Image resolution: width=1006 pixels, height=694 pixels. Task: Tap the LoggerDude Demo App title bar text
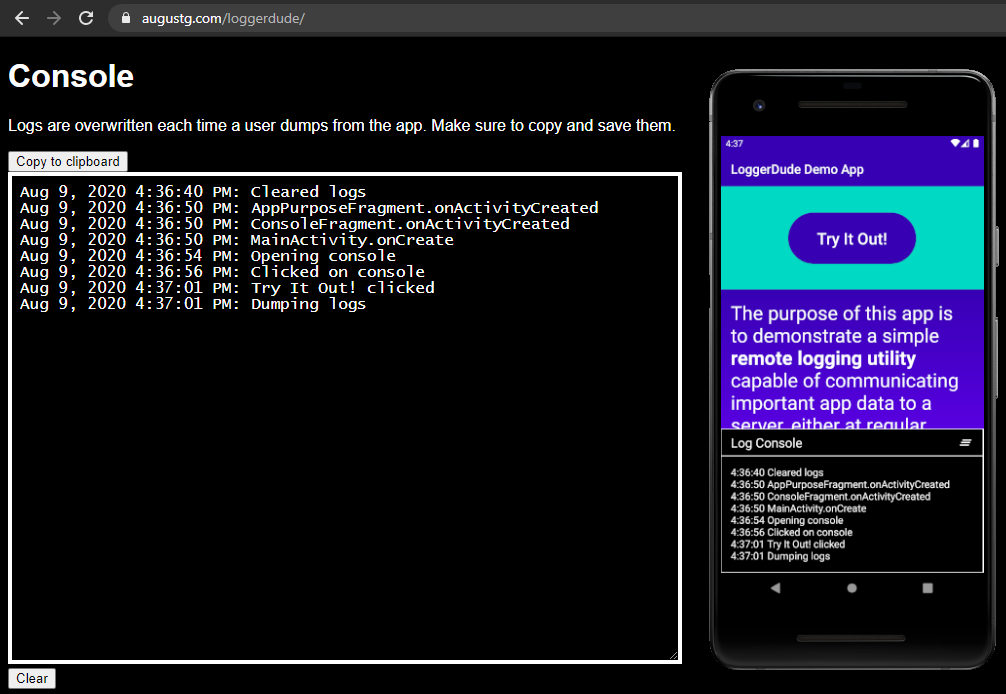click(x=797, y=169)
